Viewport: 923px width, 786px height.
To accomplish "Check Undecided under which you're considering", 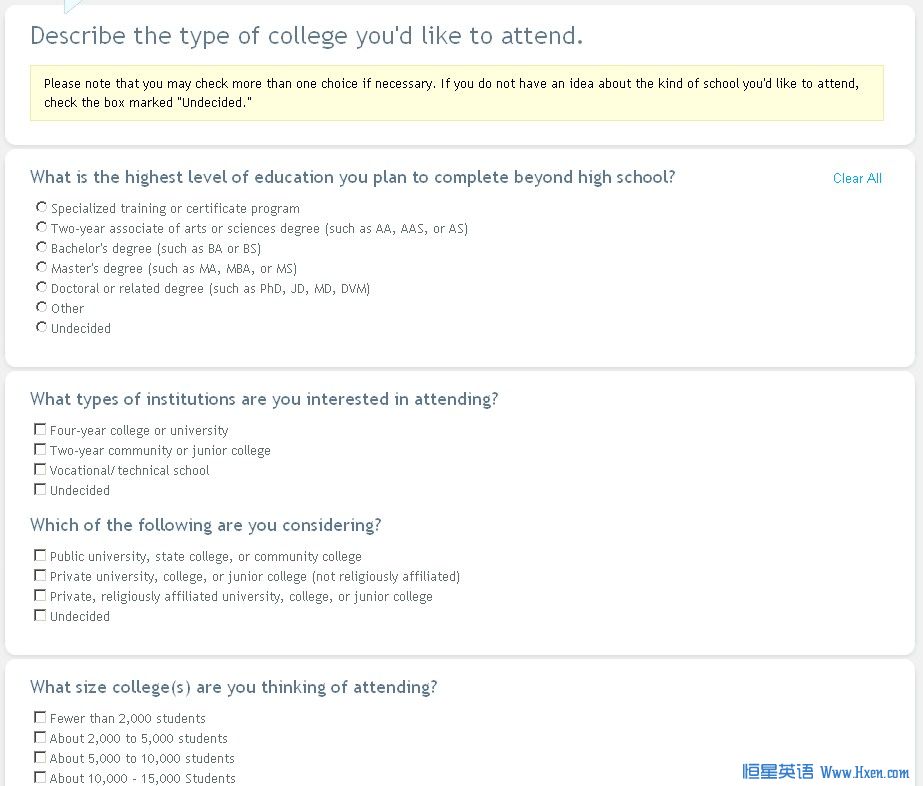I will pyautogui.click(x=40, y=615).
